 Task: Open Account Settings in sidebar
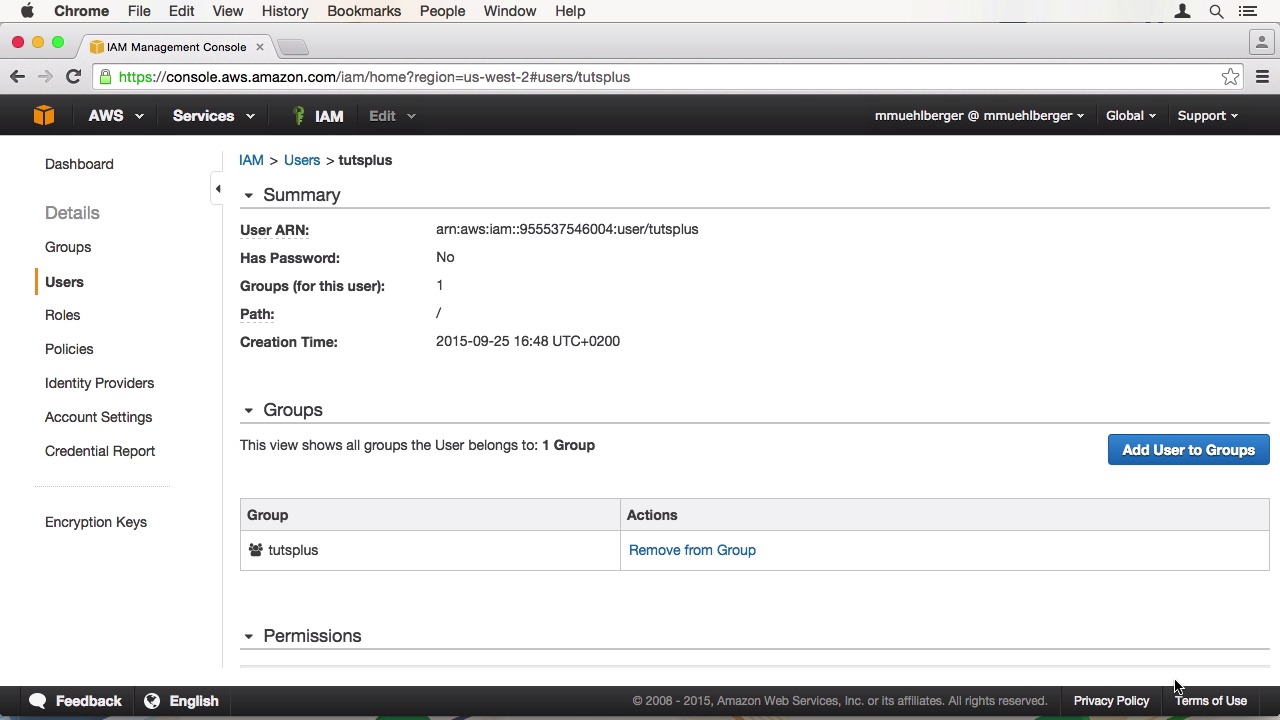click(x=98, y=417)
